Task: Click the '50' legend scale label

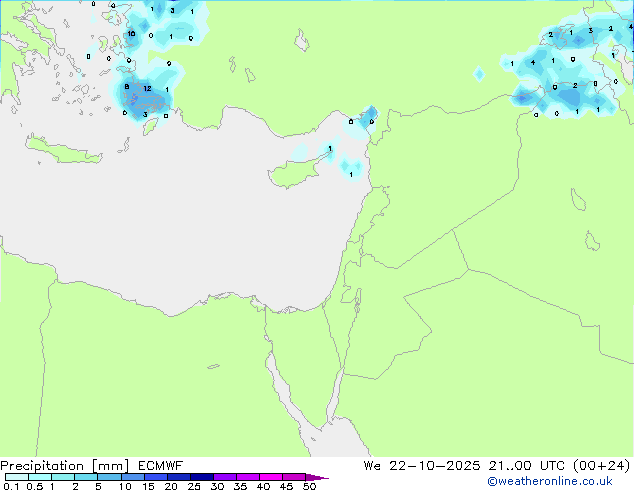Action: pyautogui.click(x=309, y=486)
